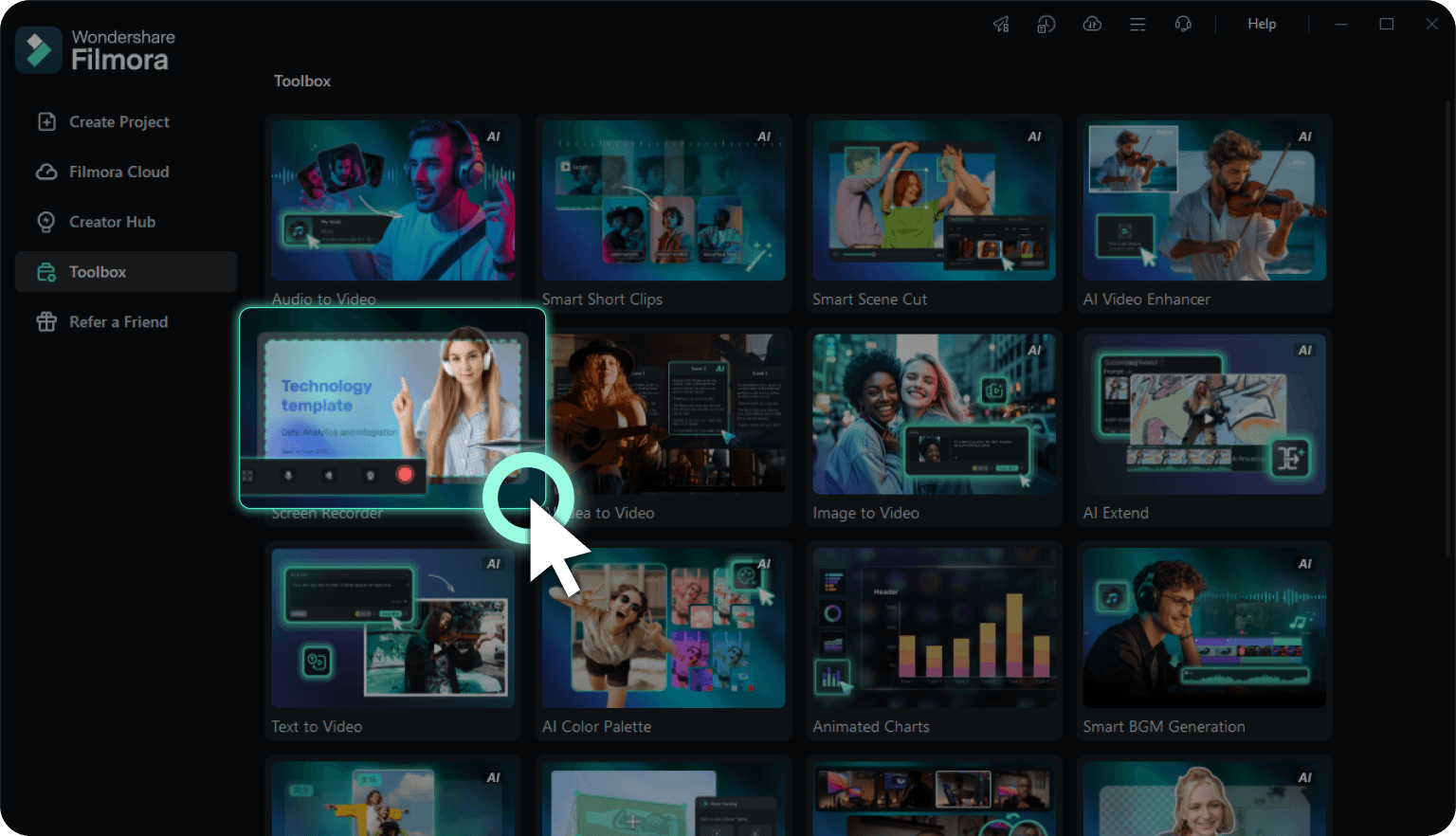Click the AI Extend label
The width and height of the screenshot is (1456, 836).
tap(1116, 513)
